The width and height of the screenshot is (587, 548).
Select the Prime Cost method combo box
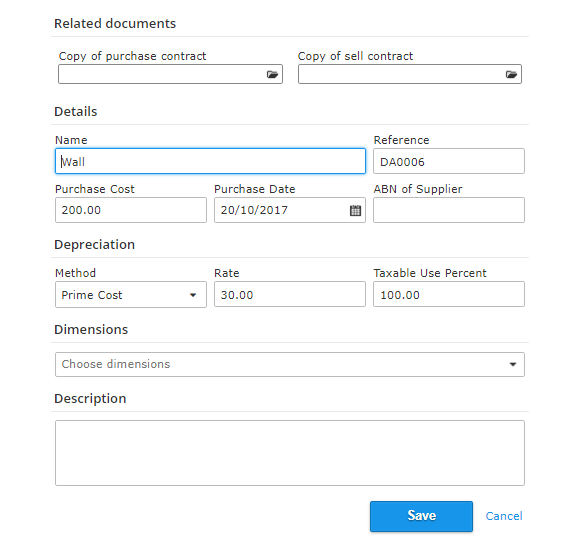click(x=131, y=295)
